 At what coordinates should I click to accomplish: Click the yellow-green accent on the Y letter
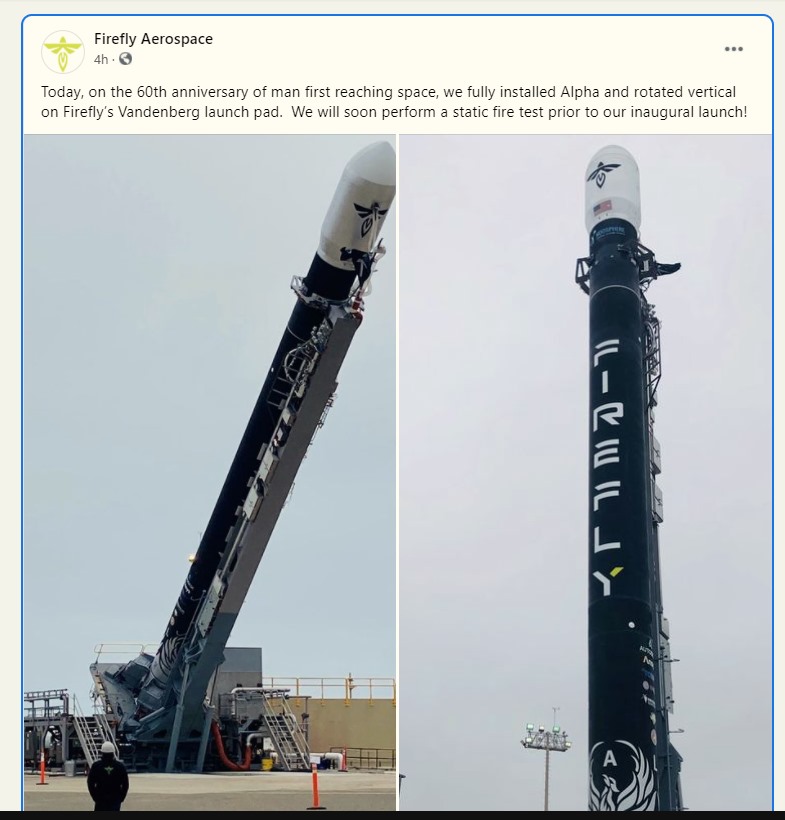tap(617, 572)
